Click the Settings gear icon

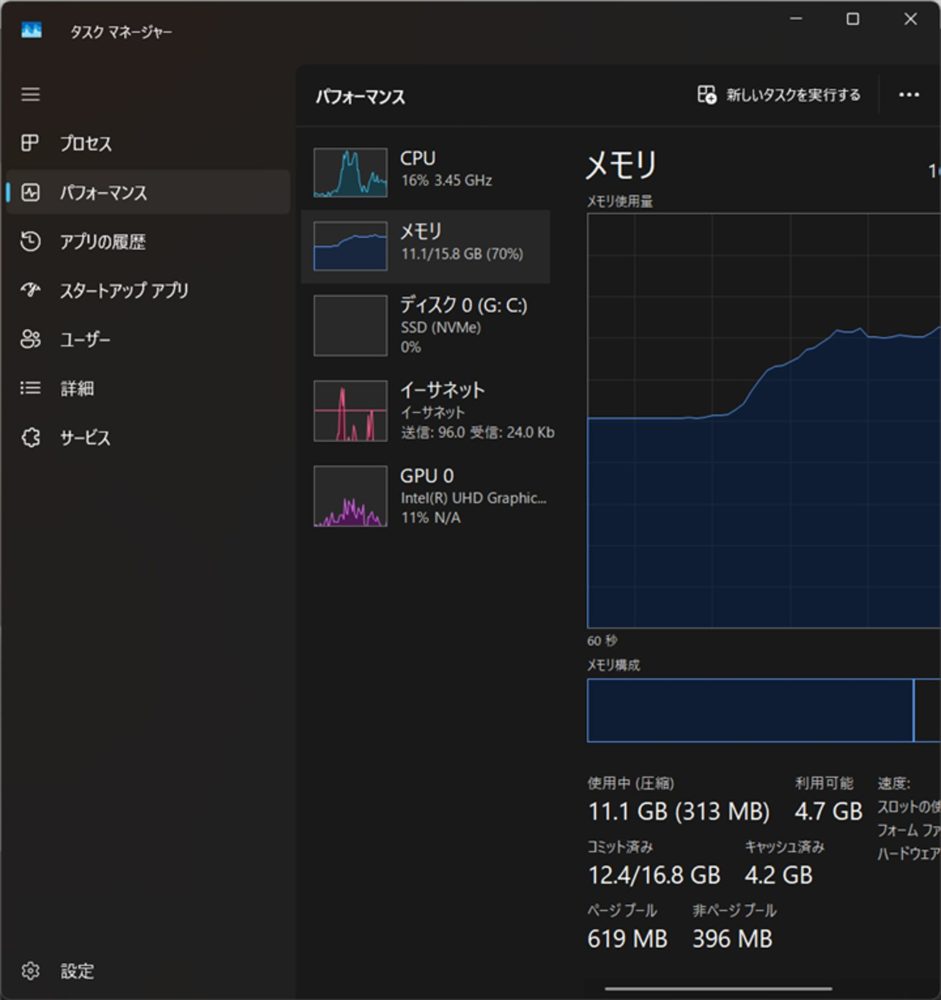pos(30,971)
